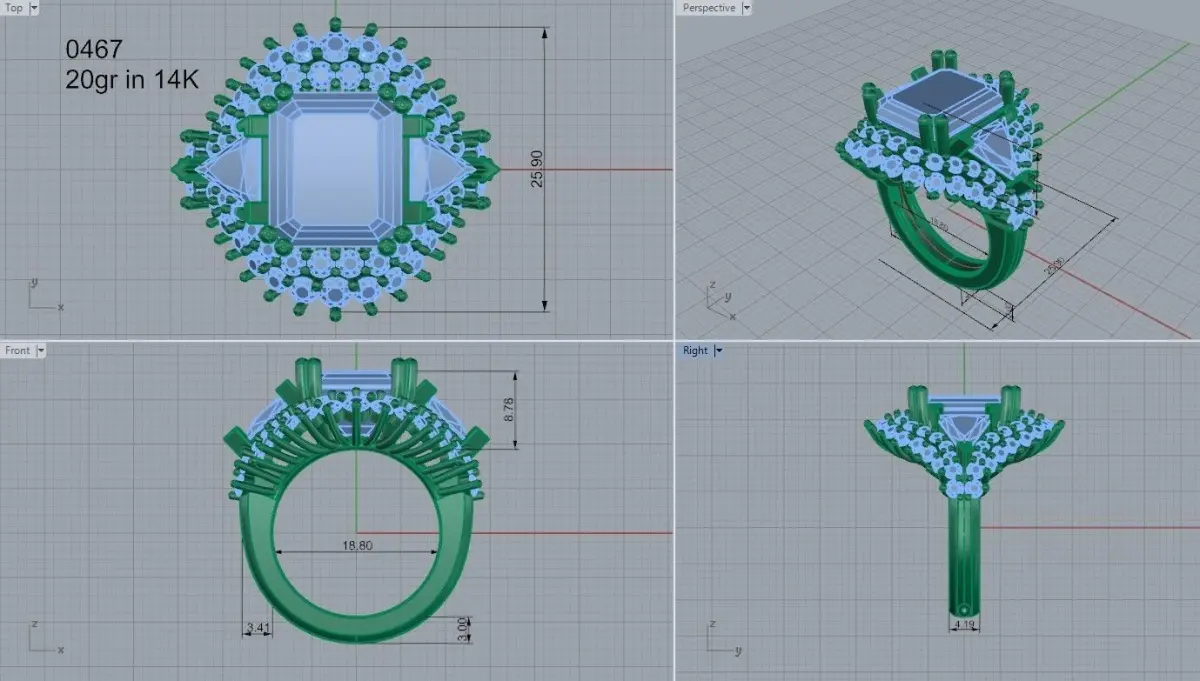The image size is (1200, 681).
Task: Select the 3.00 shank thickness dimension
Action: 461,628
